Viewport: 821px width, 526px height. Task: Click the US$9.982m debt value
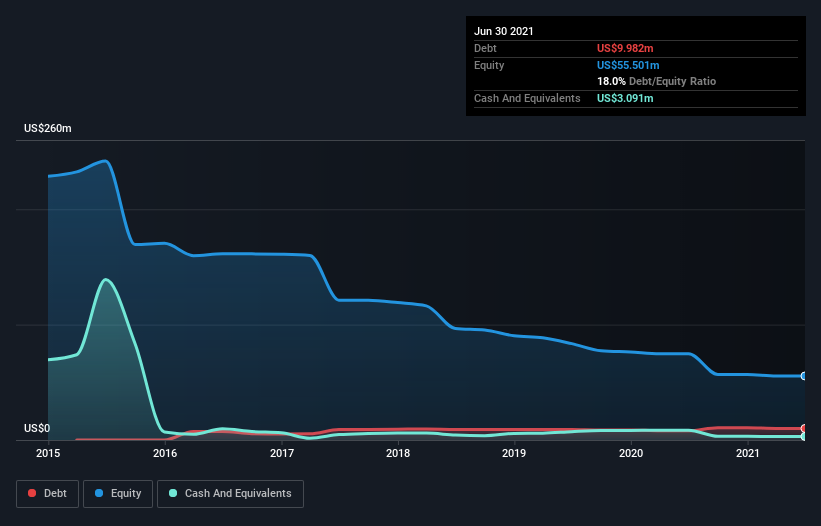625,48
